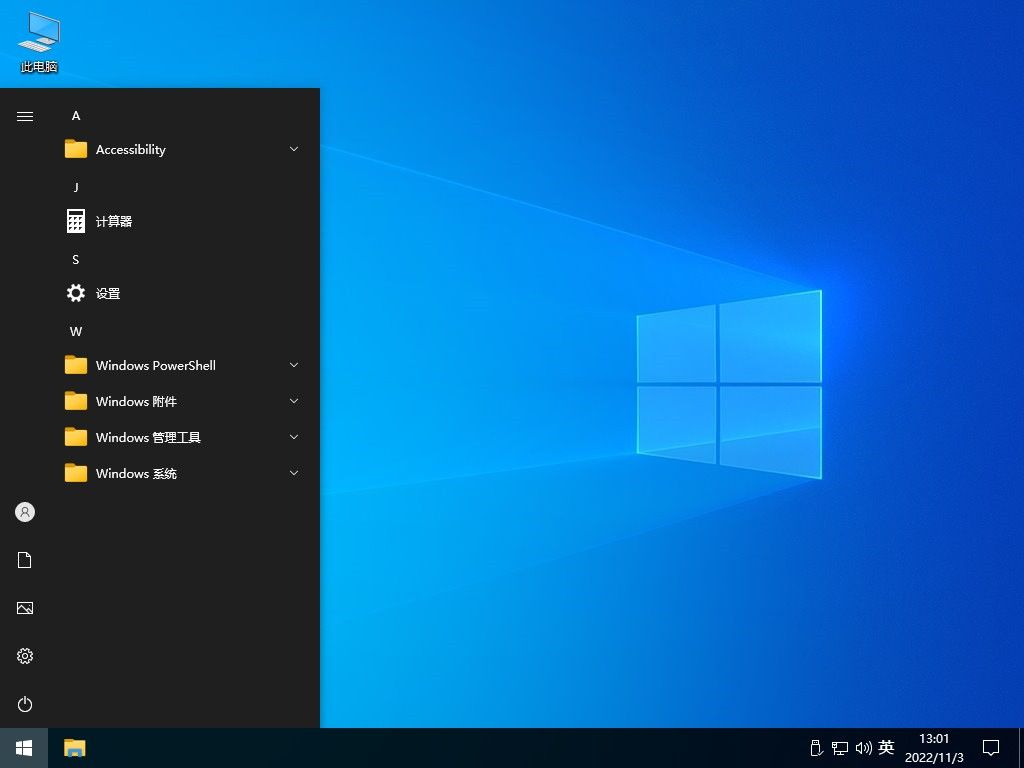Image resolution: width=1024 pixels, height=768 pixels.
Task: Open the notification action center icon
Action: (x=991, y=748)
